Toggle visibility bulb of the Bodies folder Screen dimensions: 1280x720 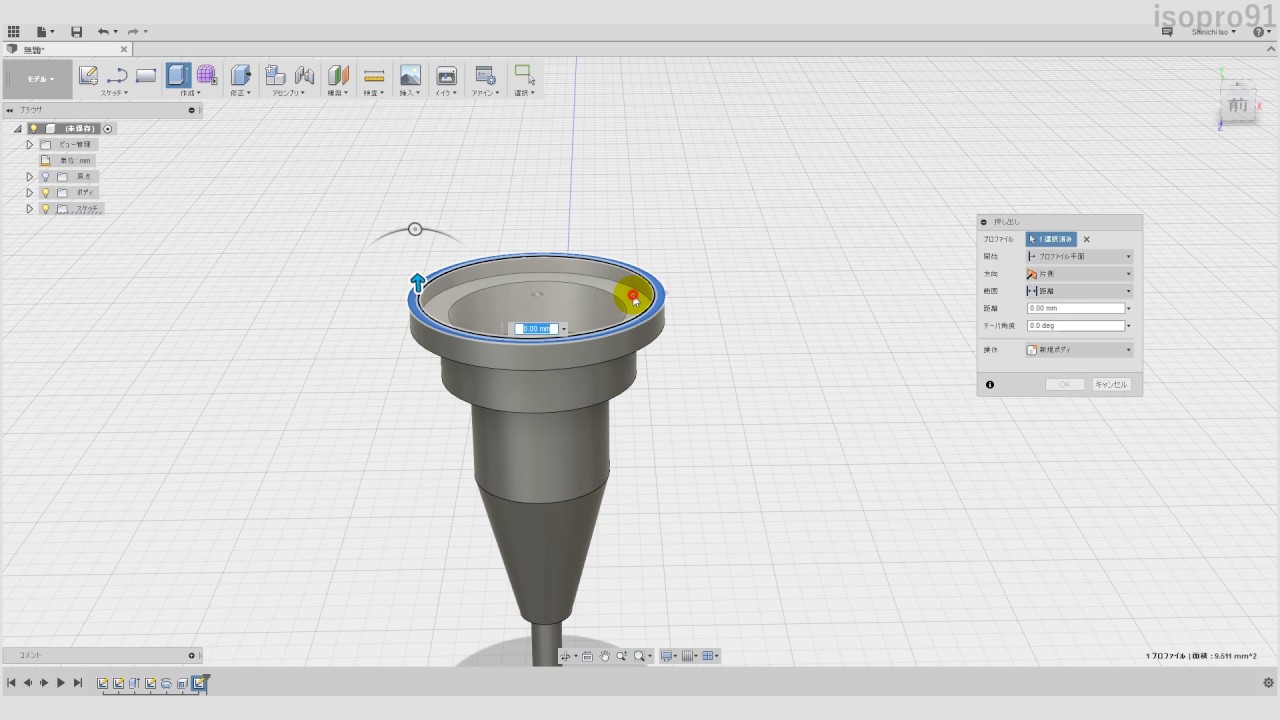click(x=45, y=192)
